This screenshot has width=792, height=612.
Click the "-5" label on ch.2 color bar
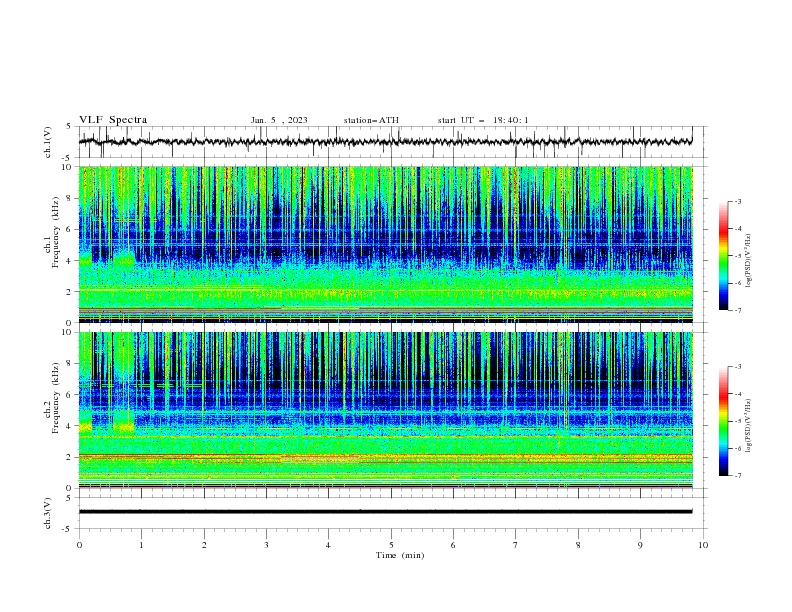coord(738,421)
